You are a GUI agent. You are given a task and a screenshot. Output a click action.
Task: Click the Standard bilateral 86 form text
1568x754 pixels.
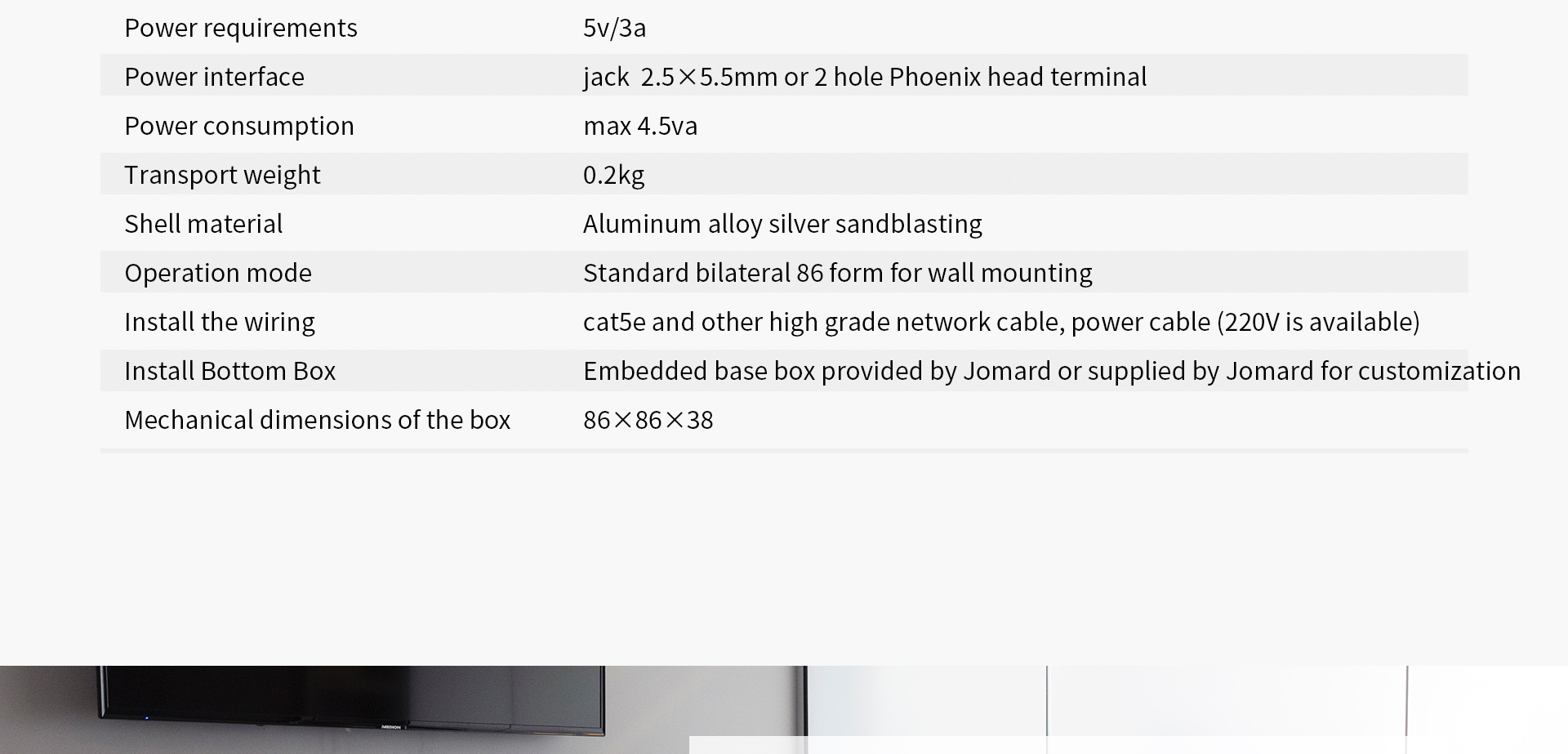(x=838, y=273)
